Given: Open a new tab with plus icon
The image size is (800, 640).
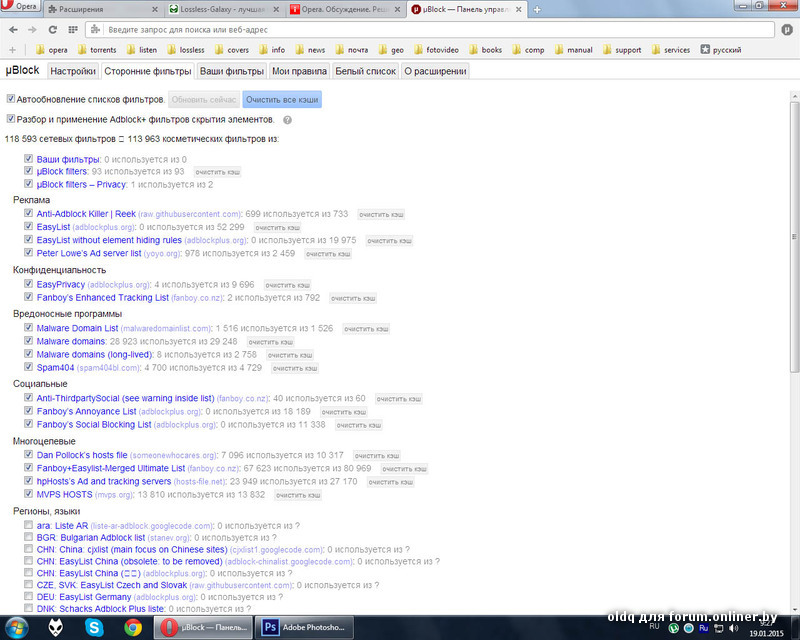Looking at the screenshot, I should pyautogui.click(x=537, y=9).
